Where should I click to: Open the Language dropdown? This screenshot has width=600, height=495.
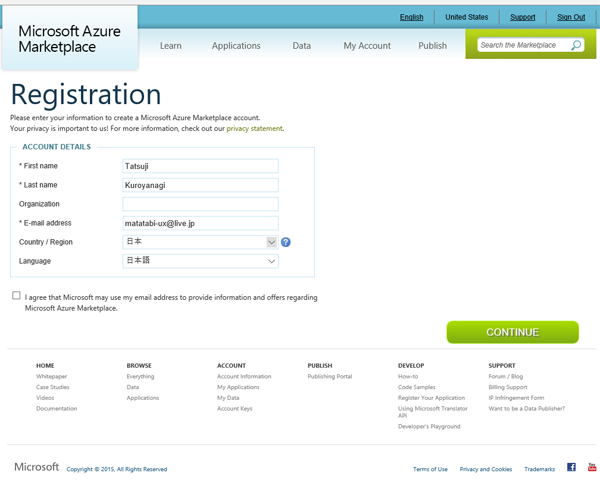point(201,261)
